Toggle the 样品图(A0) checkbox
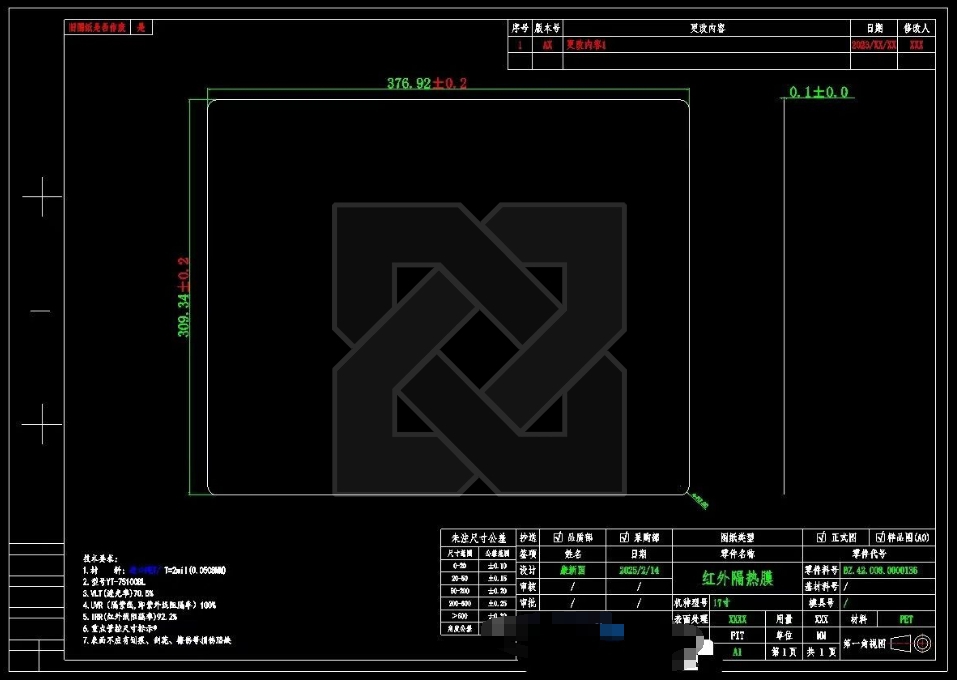The image size is (959, 680). (x=880, y=537)
